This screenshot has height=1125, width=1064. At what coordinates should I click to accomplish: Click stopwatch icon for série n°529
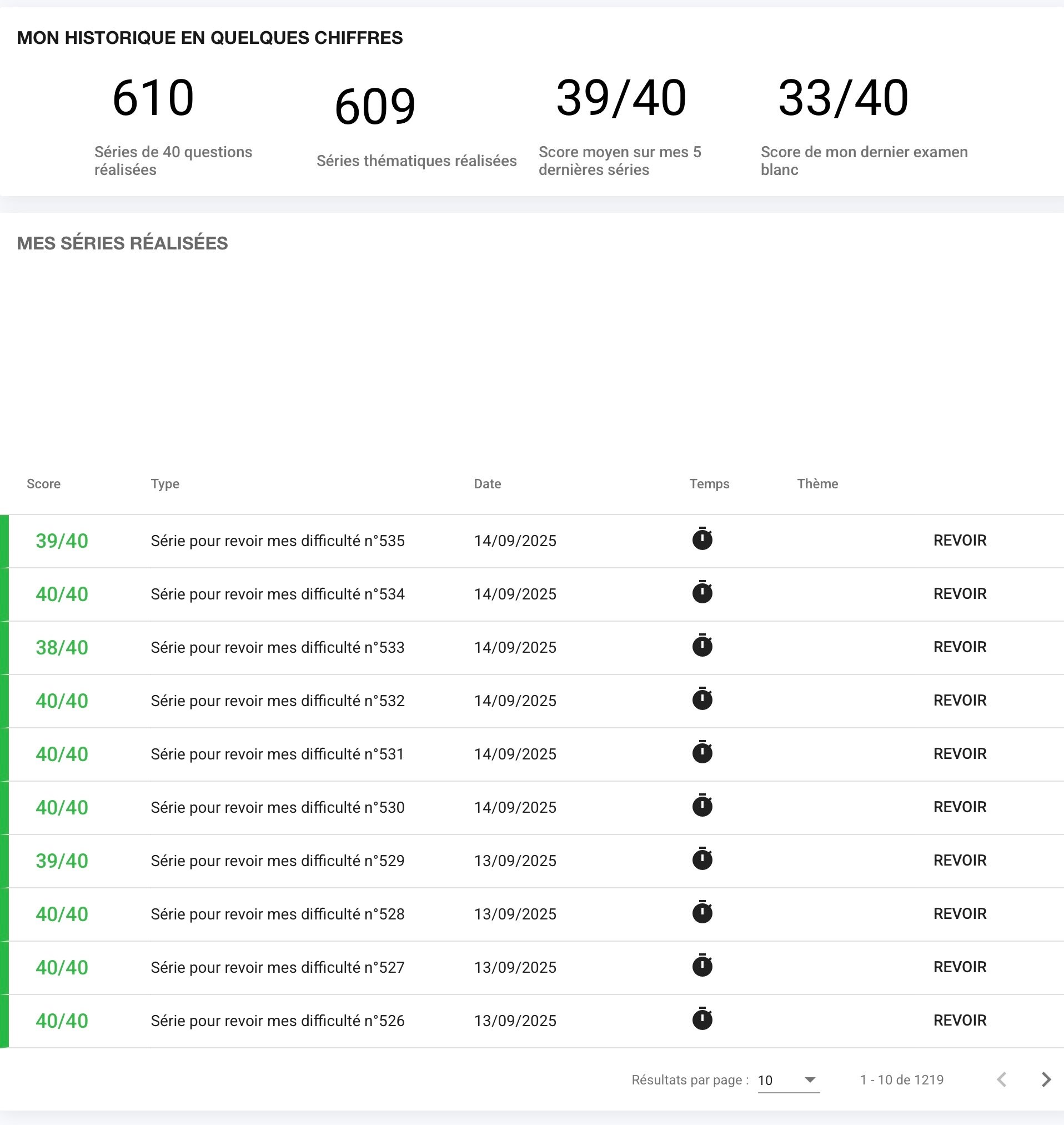tap(702, 859)
